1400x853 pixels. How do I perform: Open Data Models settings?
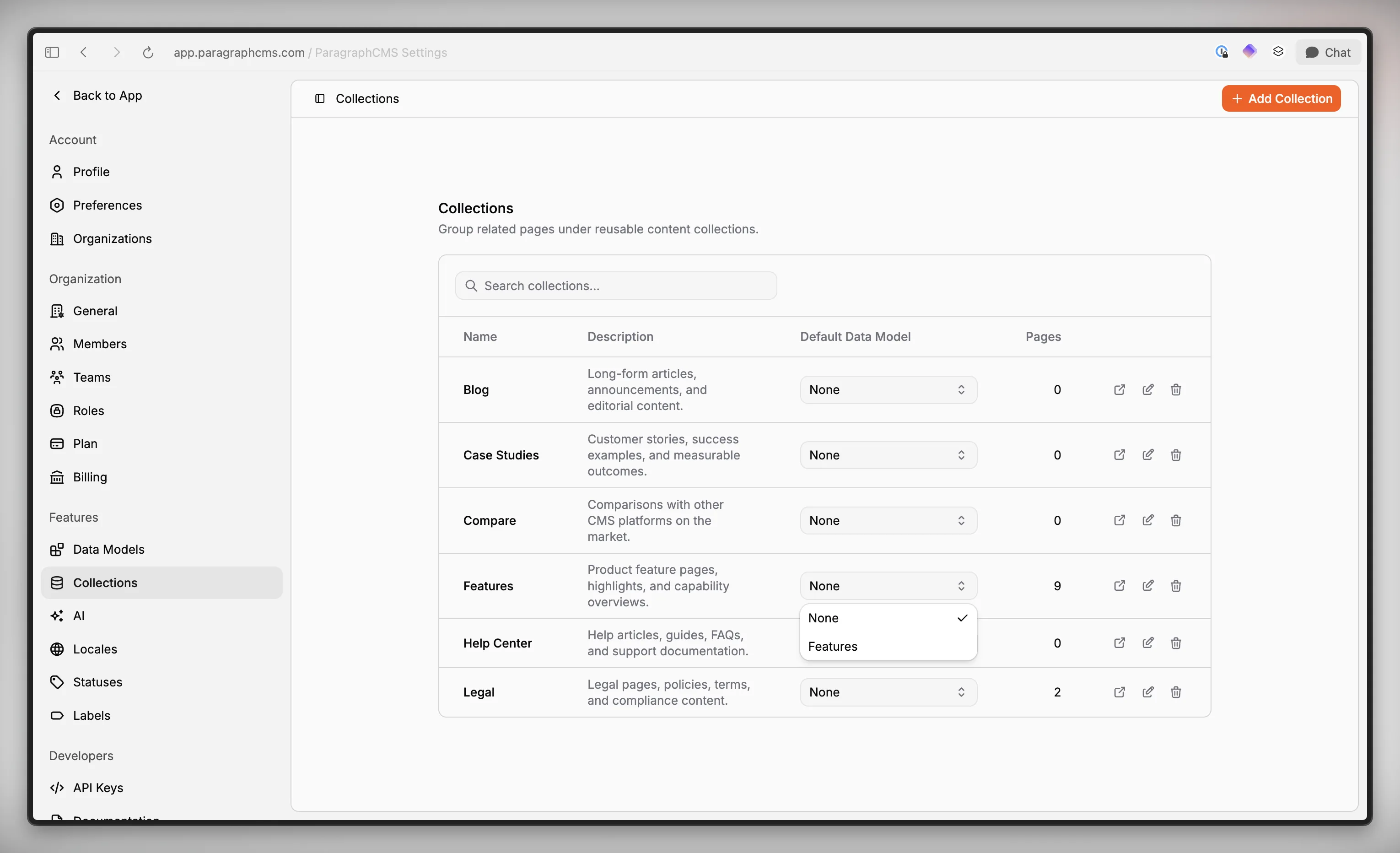(162, 550)
